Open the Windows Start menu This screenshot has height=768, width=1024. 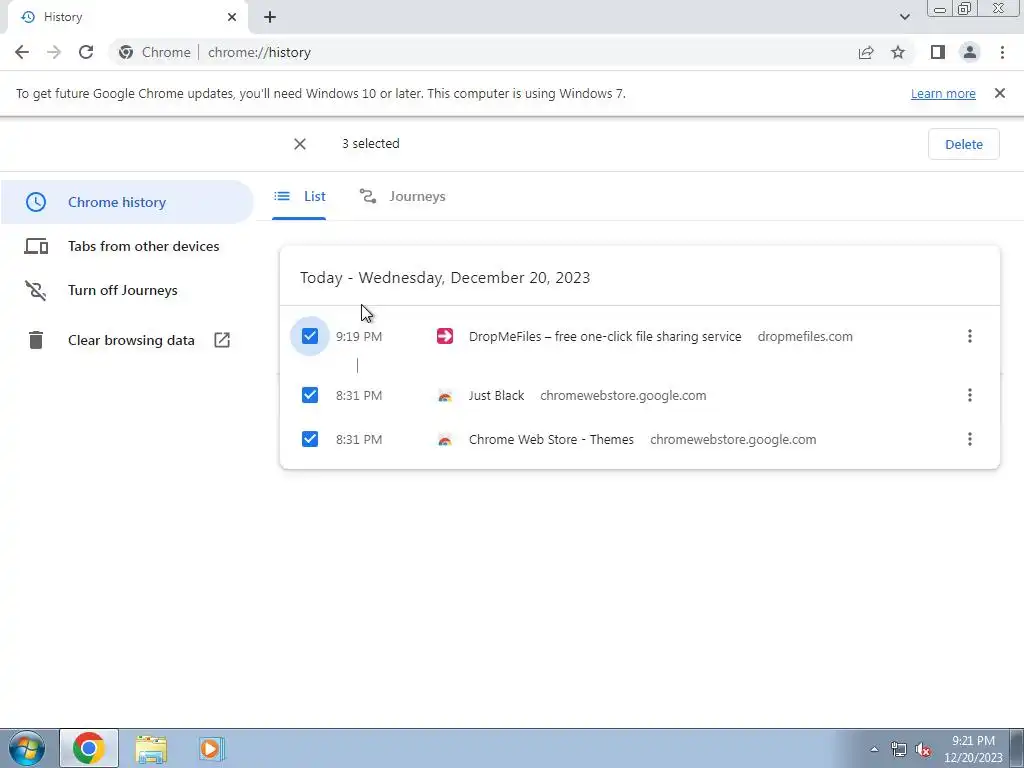tap(26, 748)
